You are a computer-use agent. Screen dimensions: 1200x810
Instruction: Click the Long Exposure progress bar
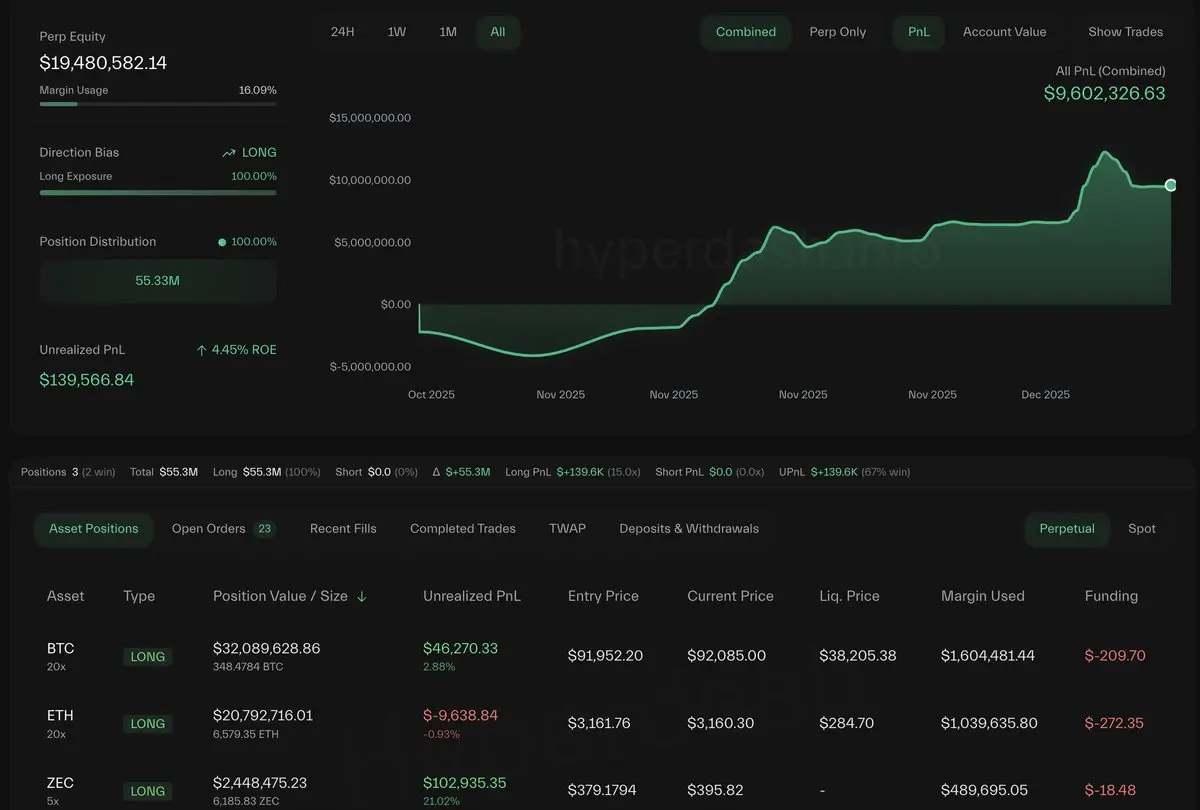coord(158,192)
